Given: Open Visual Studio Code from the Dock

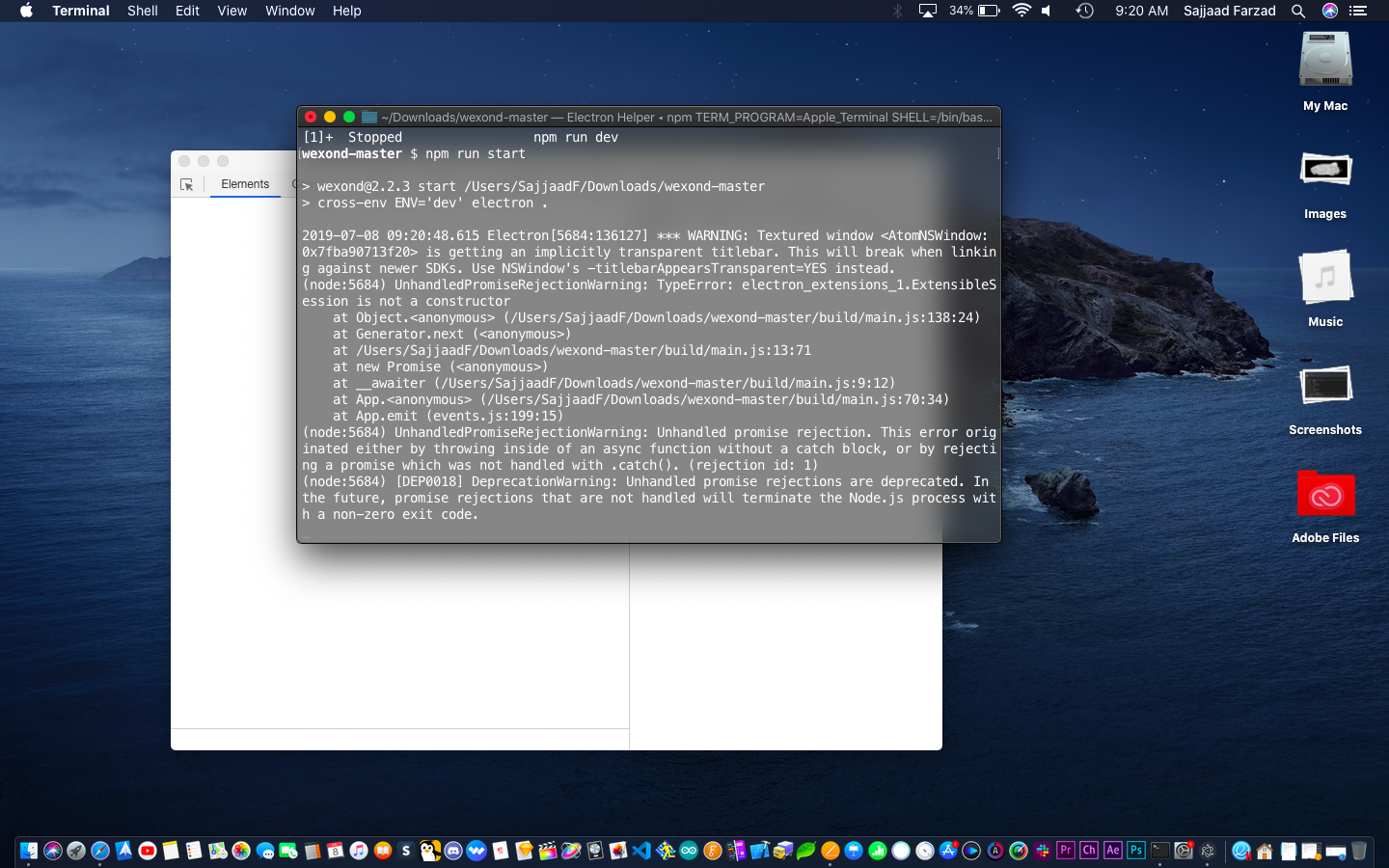Looking at the screenshot, I should click(642, 851).
